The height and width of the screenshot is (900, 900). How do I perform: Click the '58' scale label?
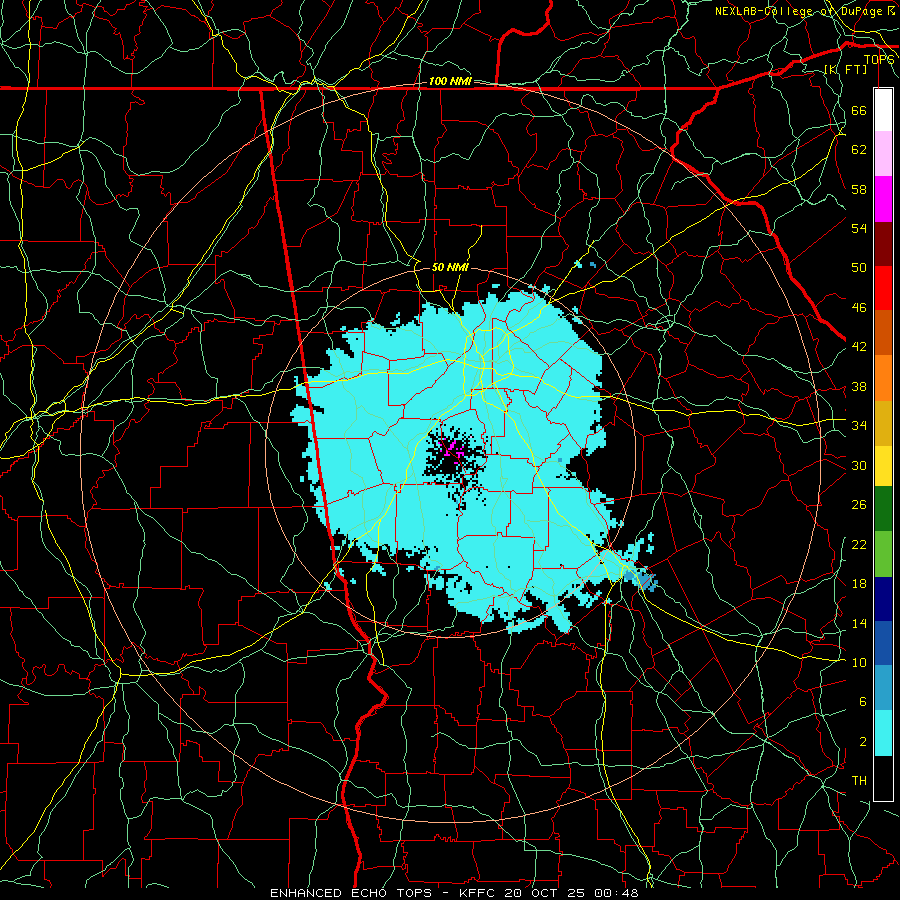pos(859,189)
